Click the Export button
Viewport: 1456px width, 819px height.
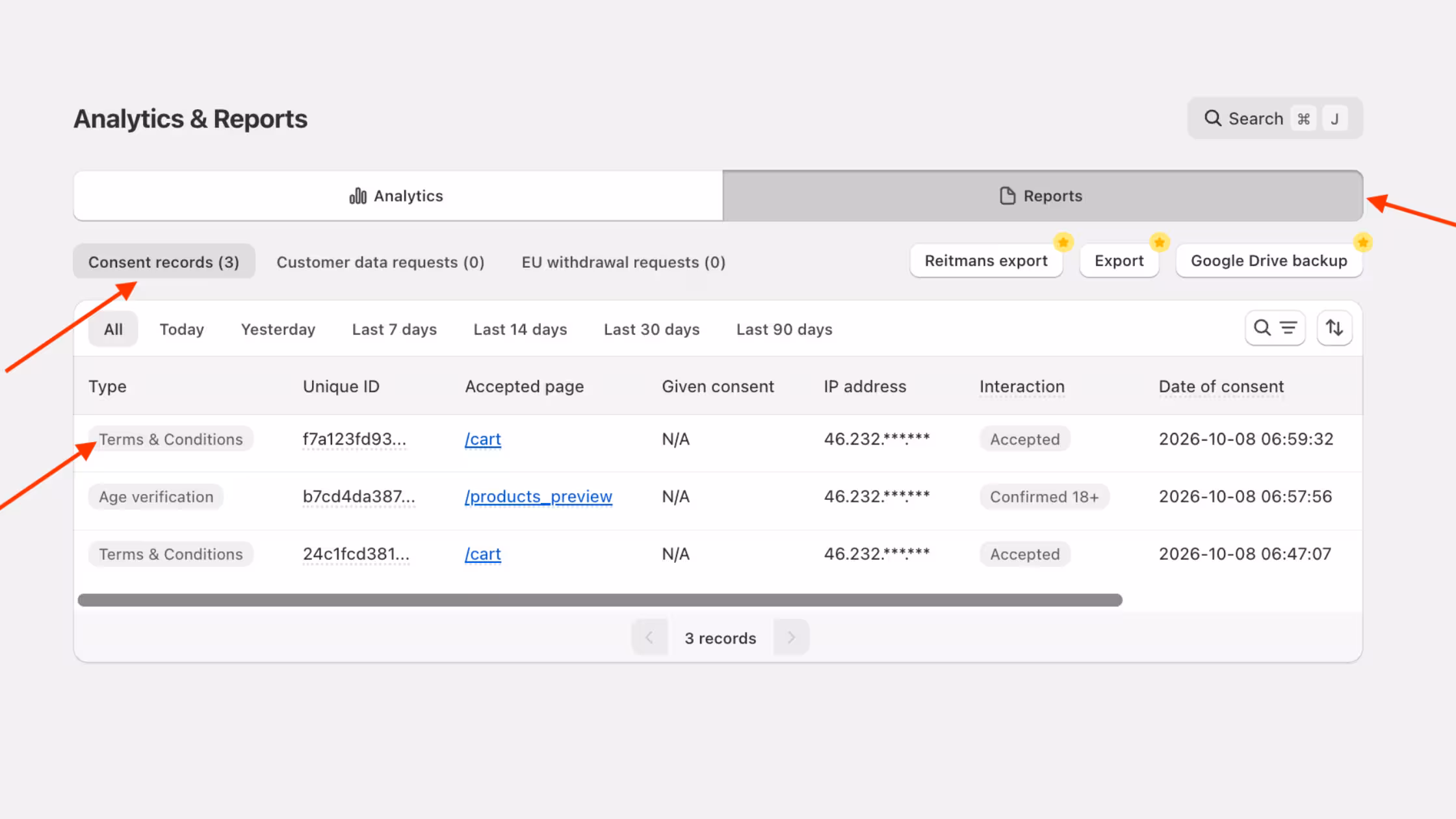pyautogui.click(x=1119, y=261)
